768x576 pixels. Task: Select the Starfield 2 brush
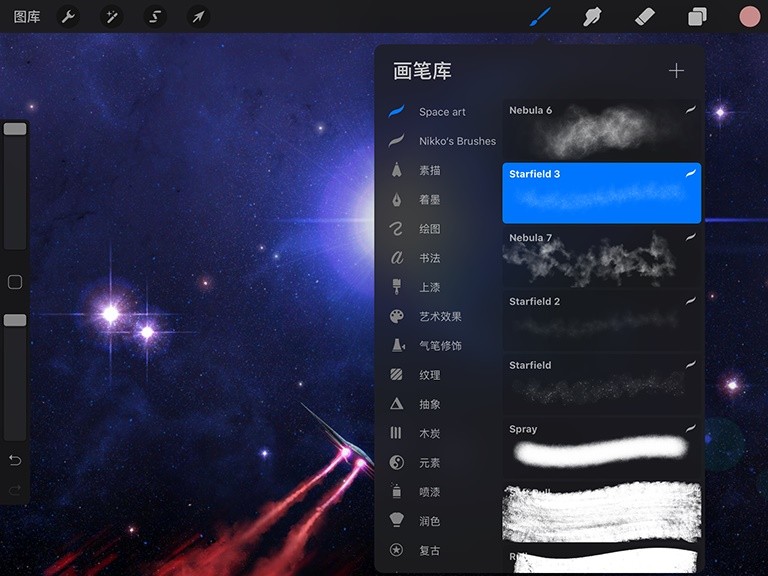point(601,321)
